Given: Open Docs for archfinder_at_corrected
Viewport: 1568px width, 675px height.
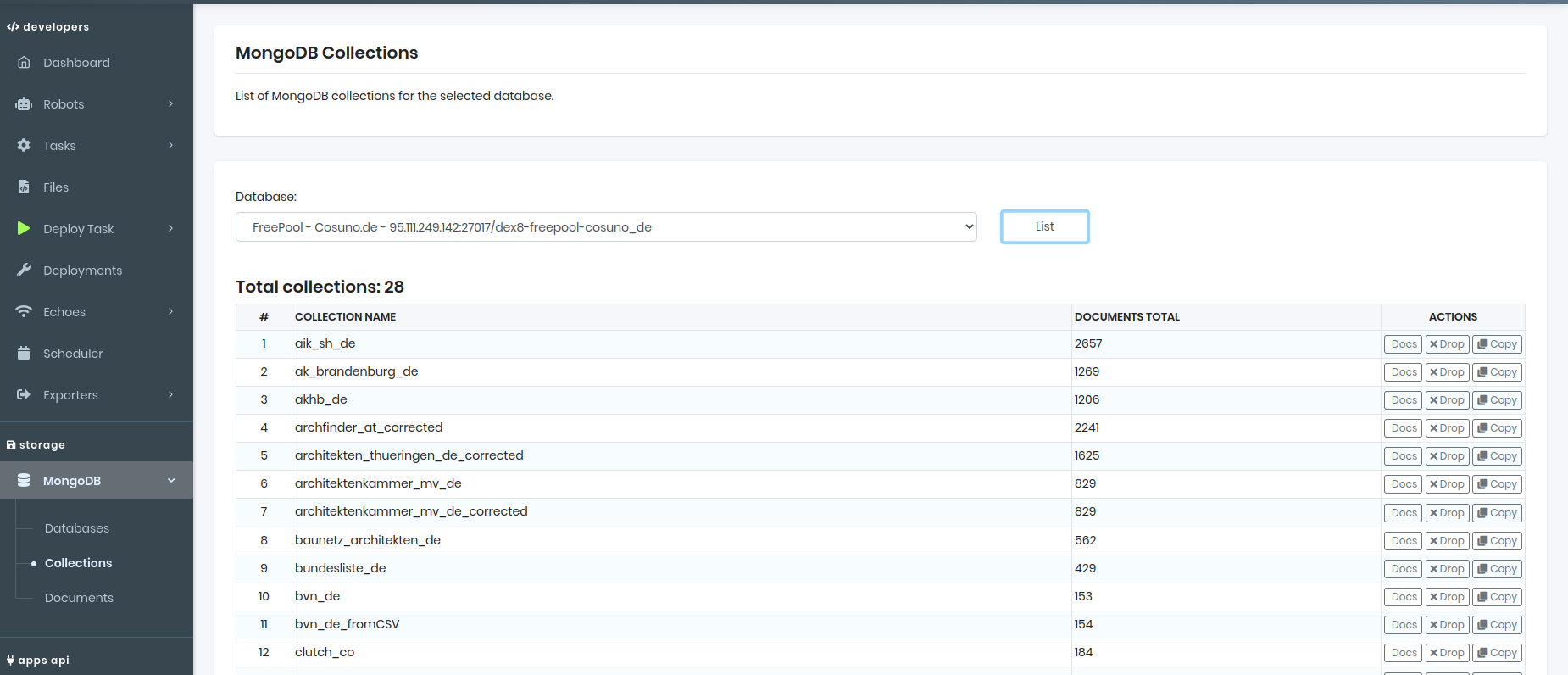Looking at the screenshot, I should pos(1404,428).
